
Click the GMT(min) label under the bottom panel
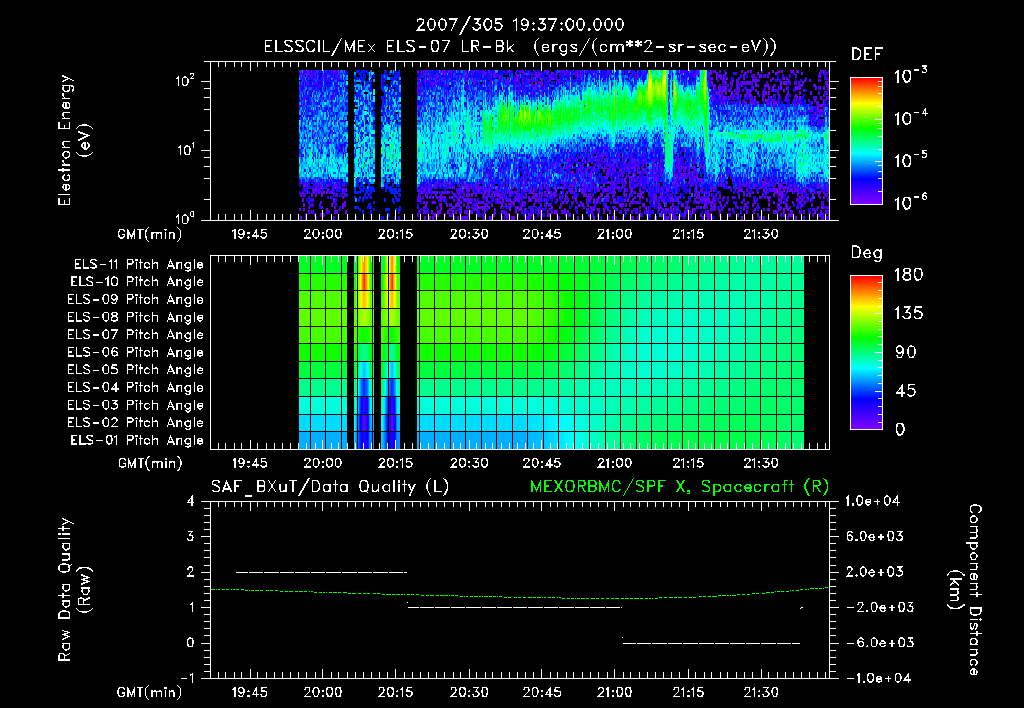click(150, 692)
